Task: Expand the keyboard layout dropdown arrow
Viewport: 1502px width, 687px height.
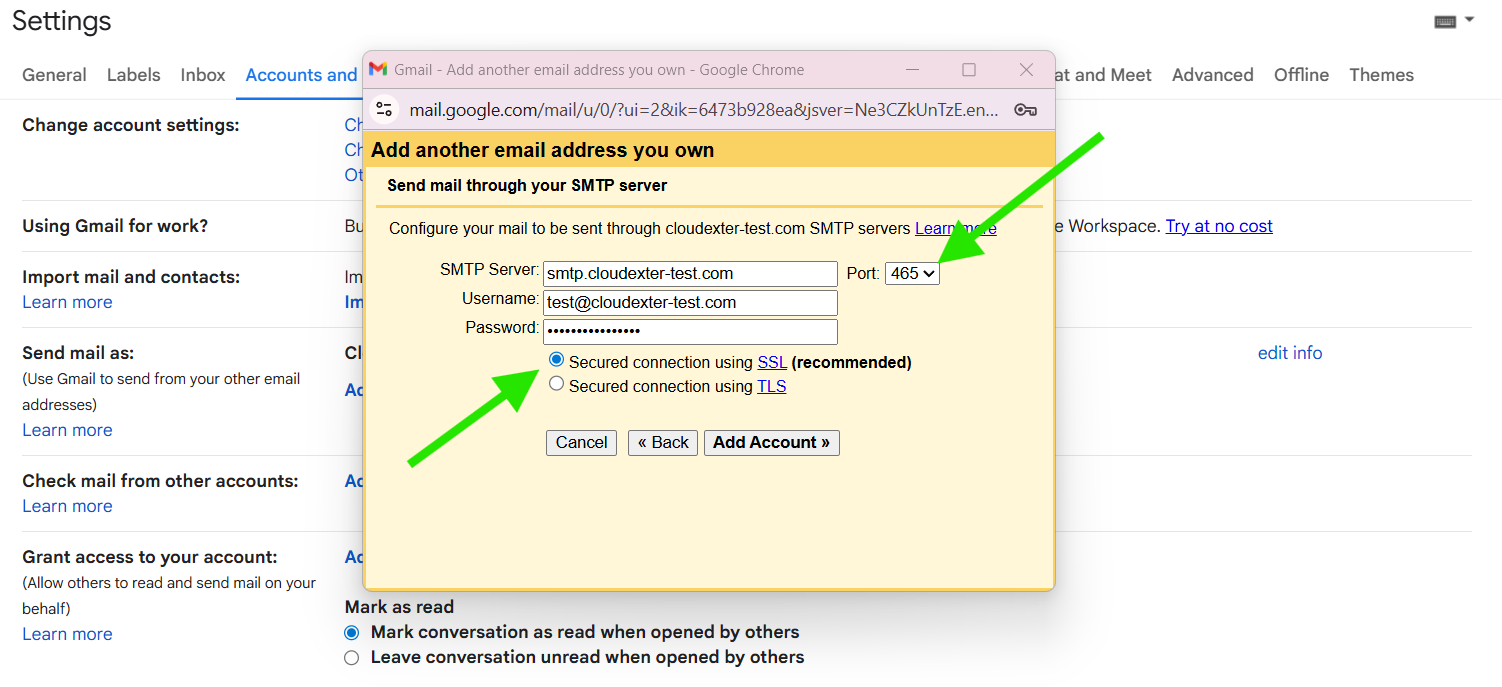Action: click(1468, 19)
